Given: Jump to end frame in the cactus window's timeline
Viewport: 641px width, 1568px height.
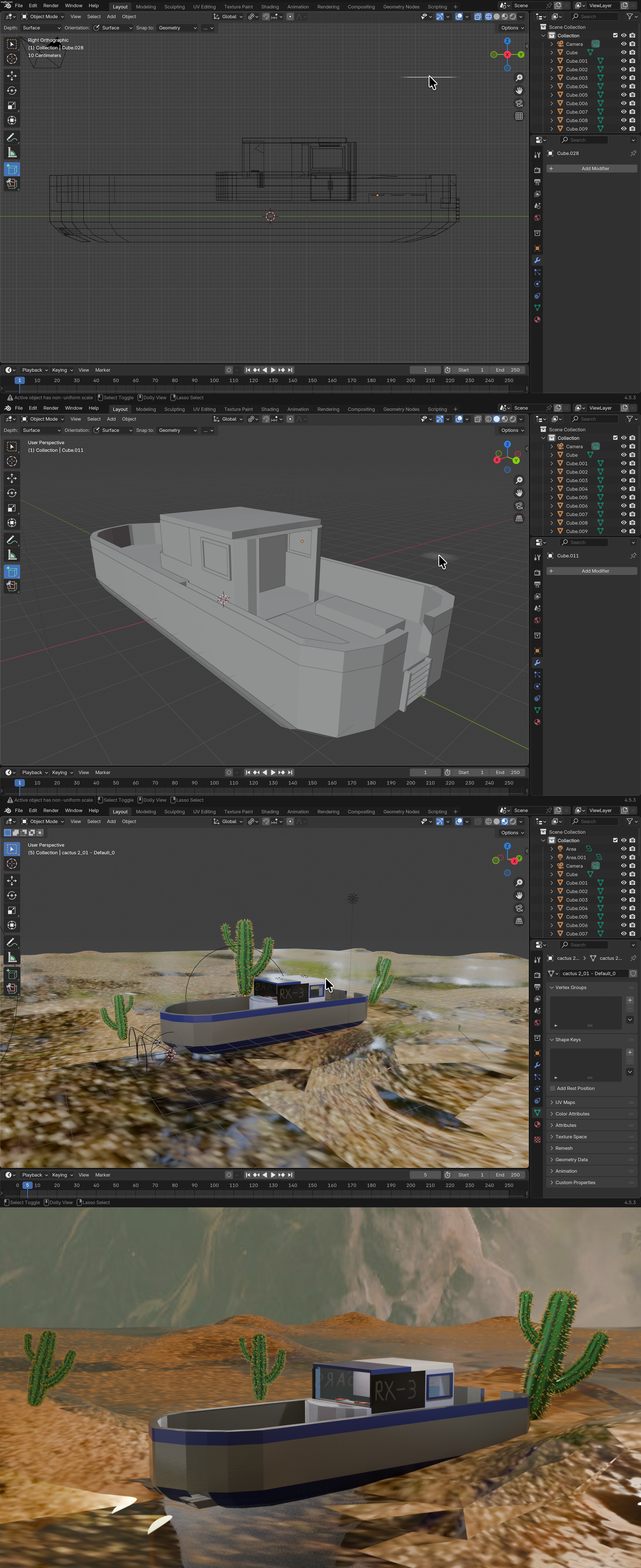Looking at the screenshot, I should coord(290,1175).
